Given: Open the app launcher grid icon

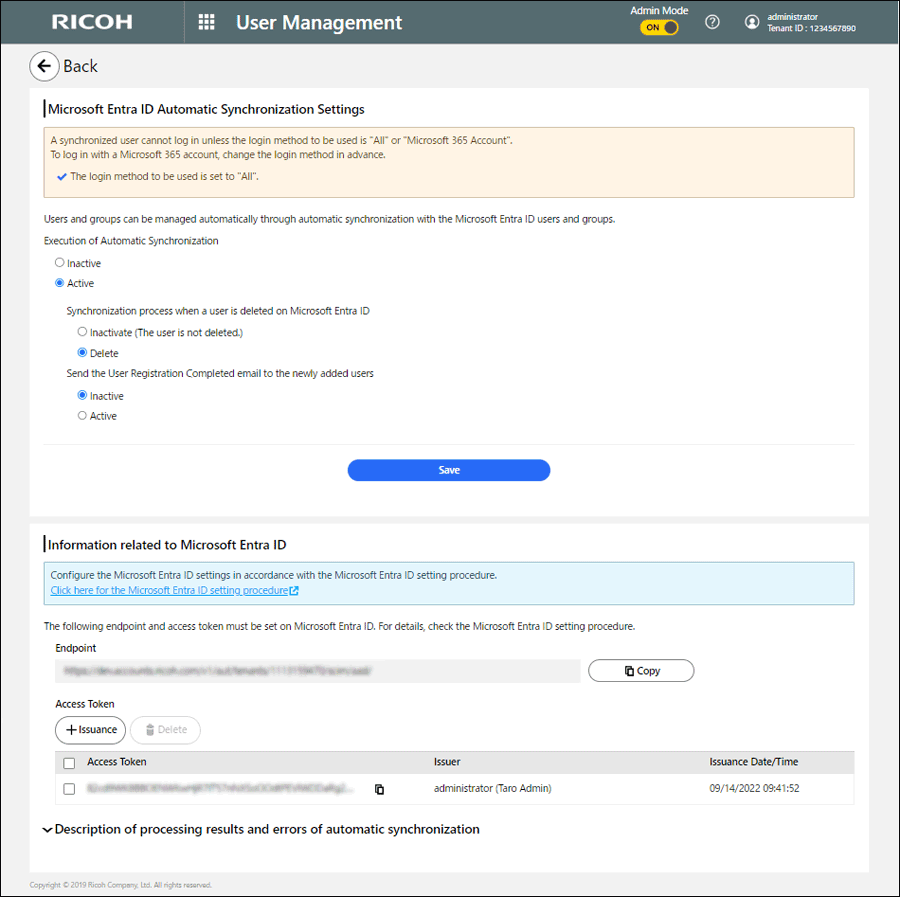Looking at the screenshot, I should (207, 22).
